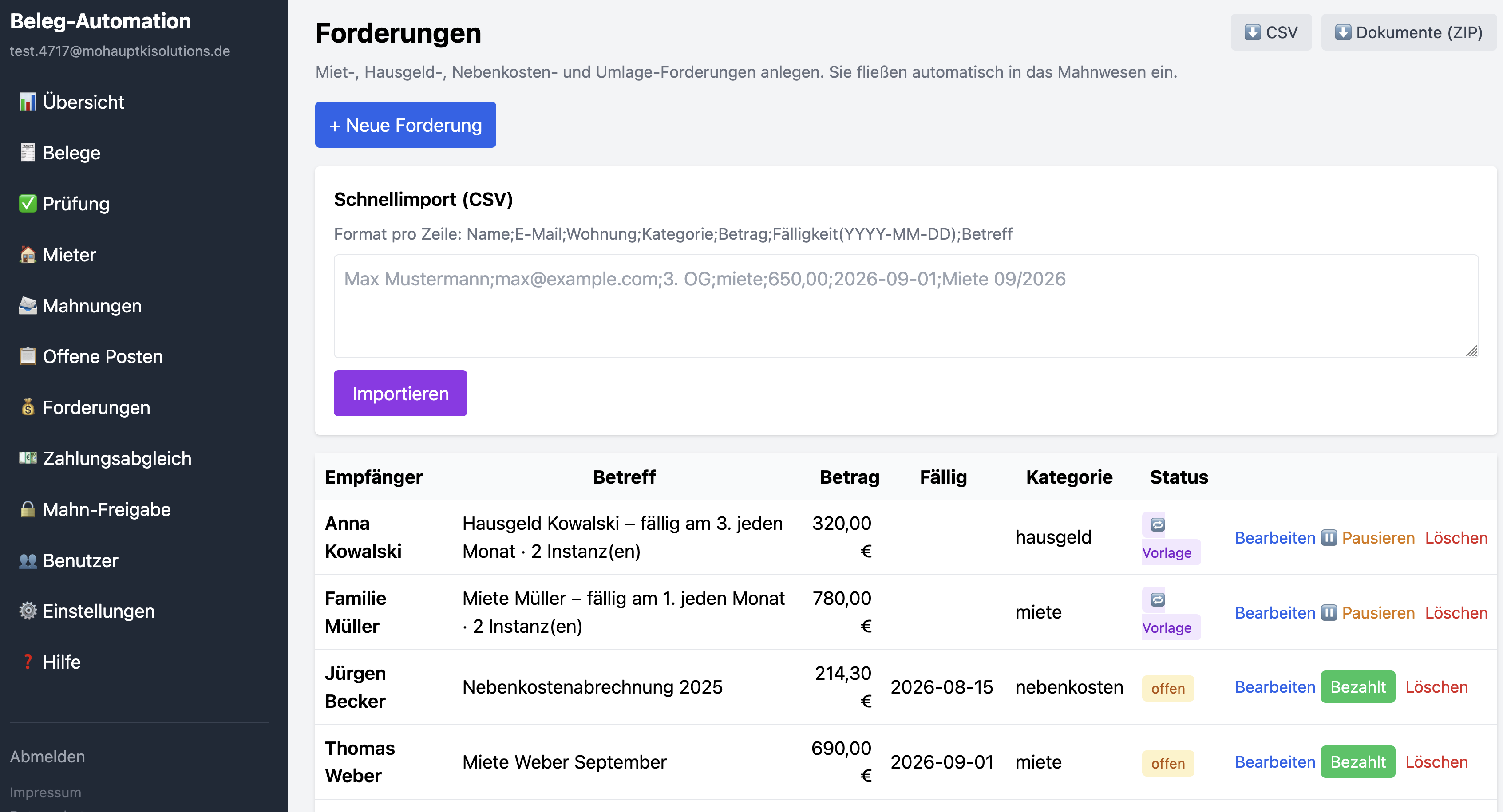Click the Prüfung green checkmark icon
The width and height of the screenshot is (1503, 812).
(28, 204)
